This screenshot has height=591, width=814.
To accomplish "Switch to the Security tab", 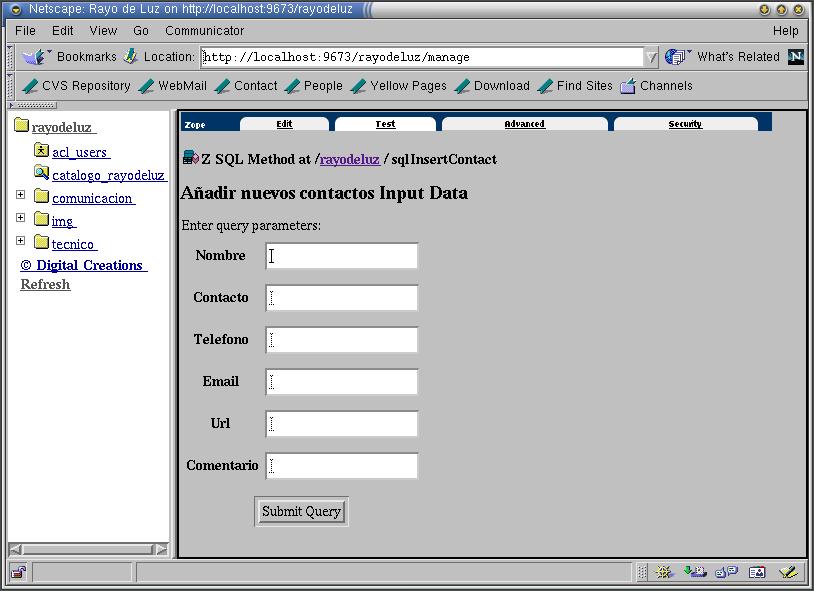I will (x=685, y=124).
